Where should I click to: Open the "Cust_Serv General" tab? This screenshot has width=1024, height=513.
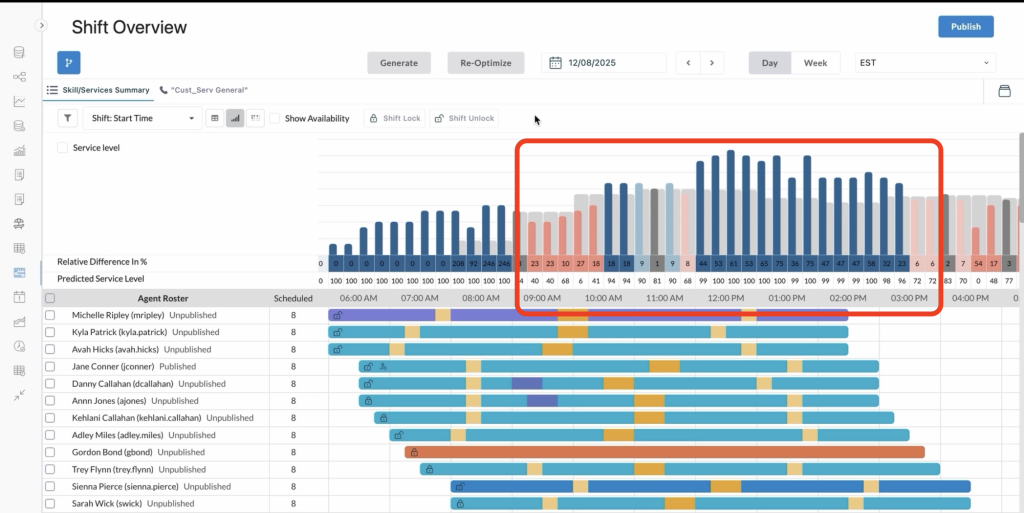tap(203, 90)
